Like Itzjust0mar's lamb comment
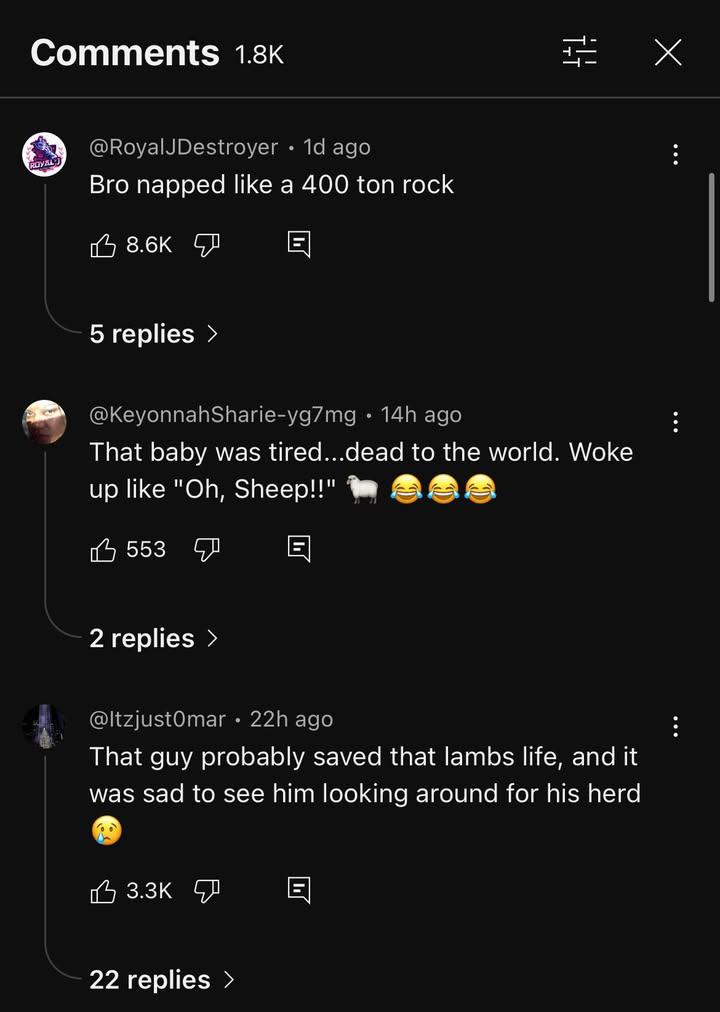The height and width of the screenshot is (1012, 720). point(104,890)
